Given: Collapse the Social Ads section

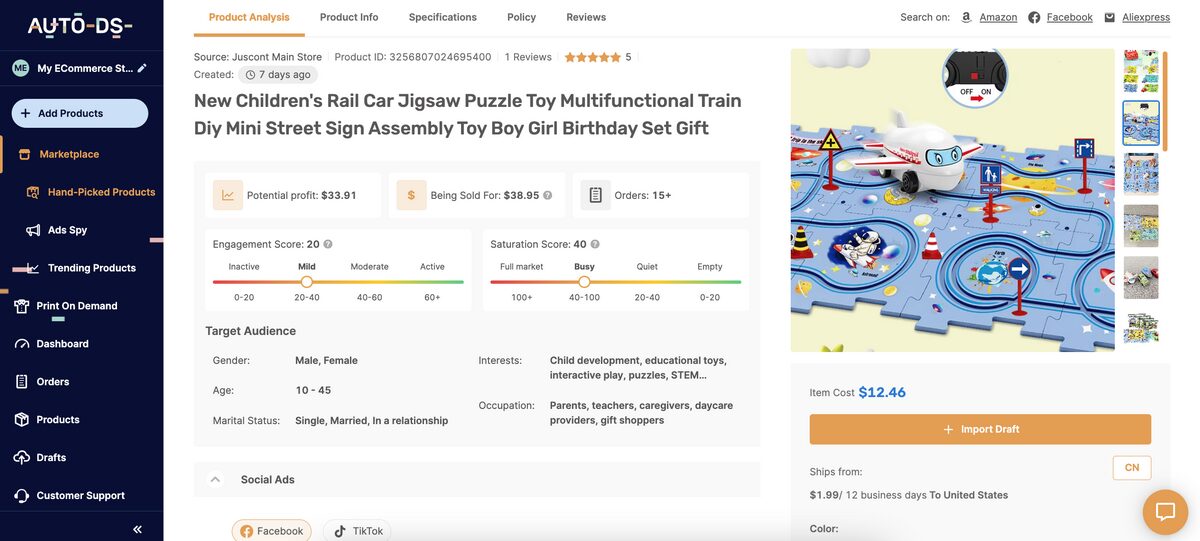Looking at the screenshot, I should [x=215, y=480].
